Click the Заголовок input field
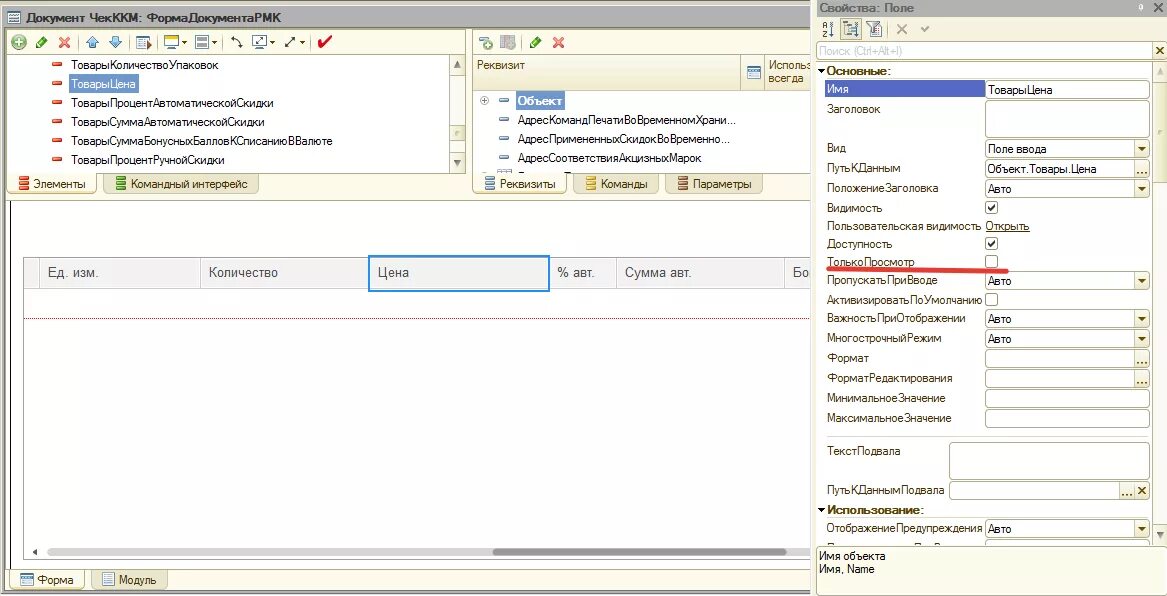The image size is (1167, 596). point(1067,119)
